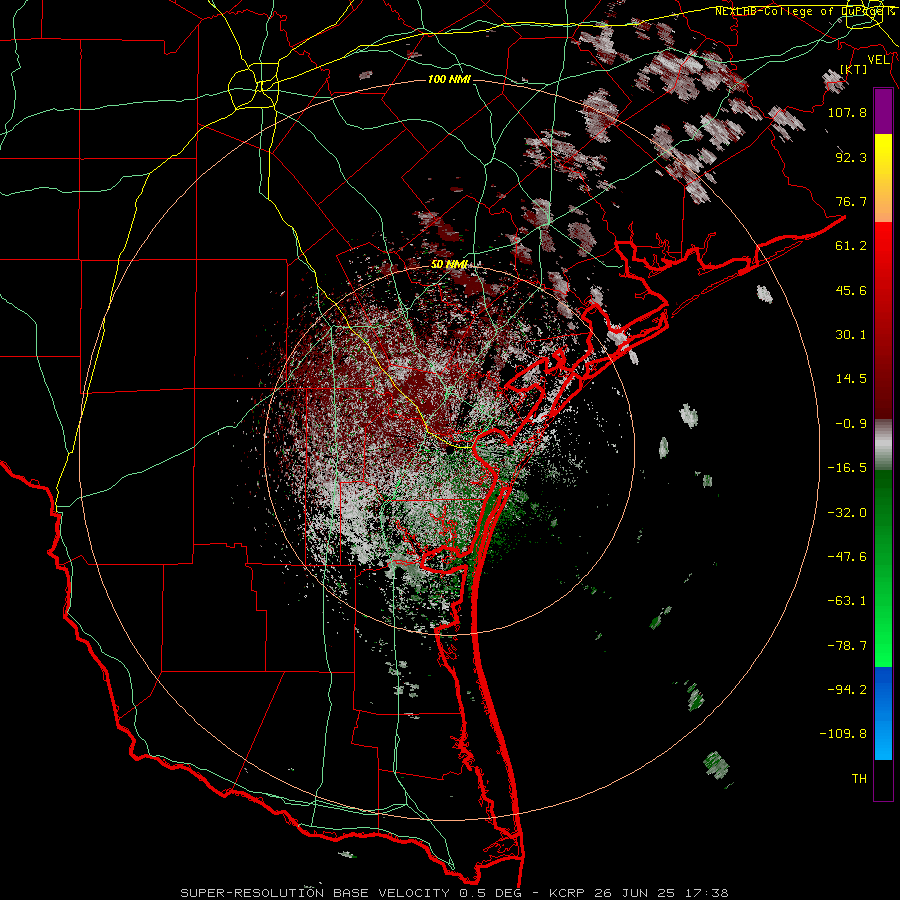Click the gray near-zero segment of color bar
900x900 pixels.
pos(883,445)
